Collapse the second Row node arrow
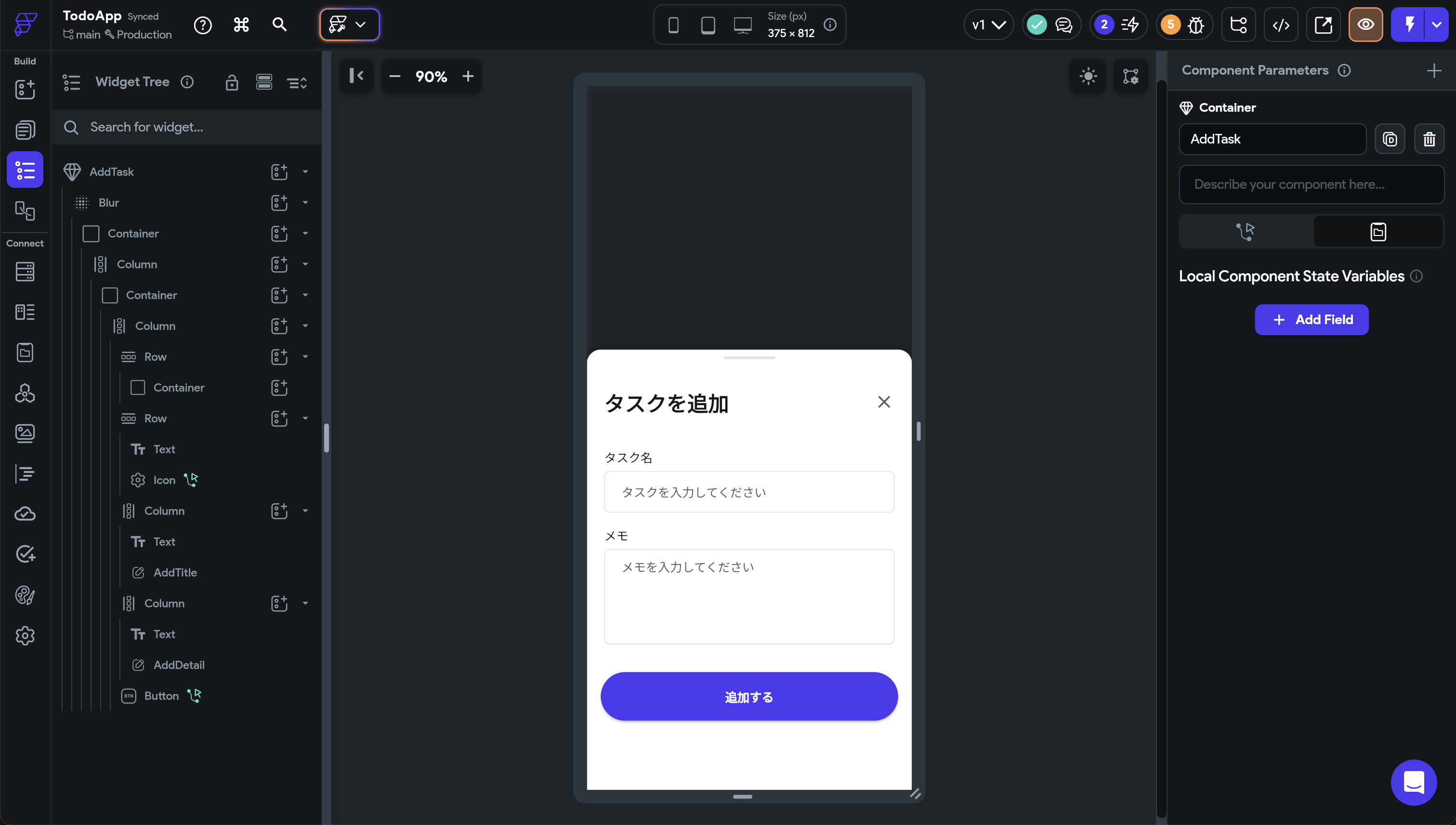 [305, 418]
